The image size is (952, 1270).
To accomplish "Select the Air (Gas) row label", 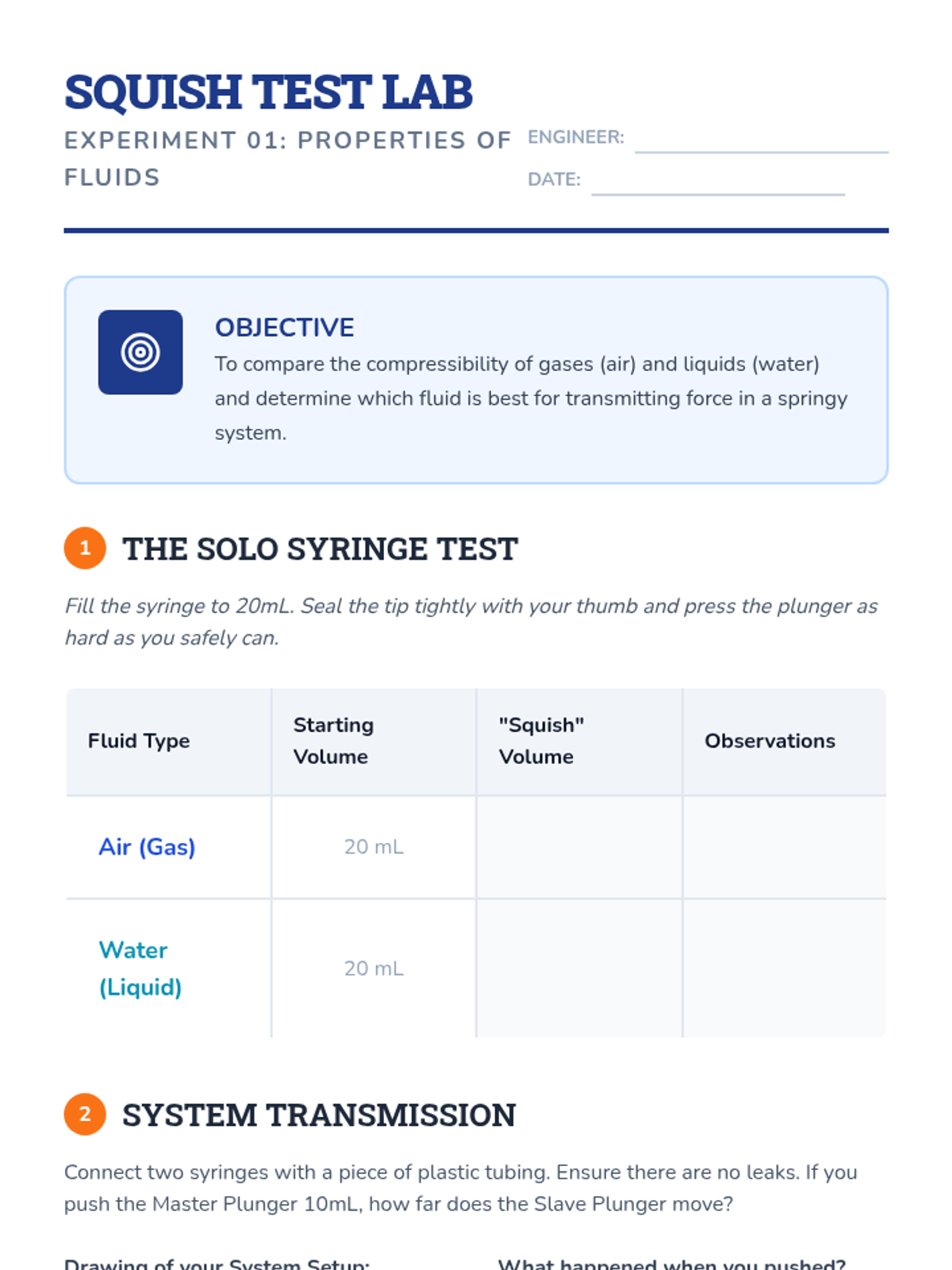I will [x=147, y=847].
